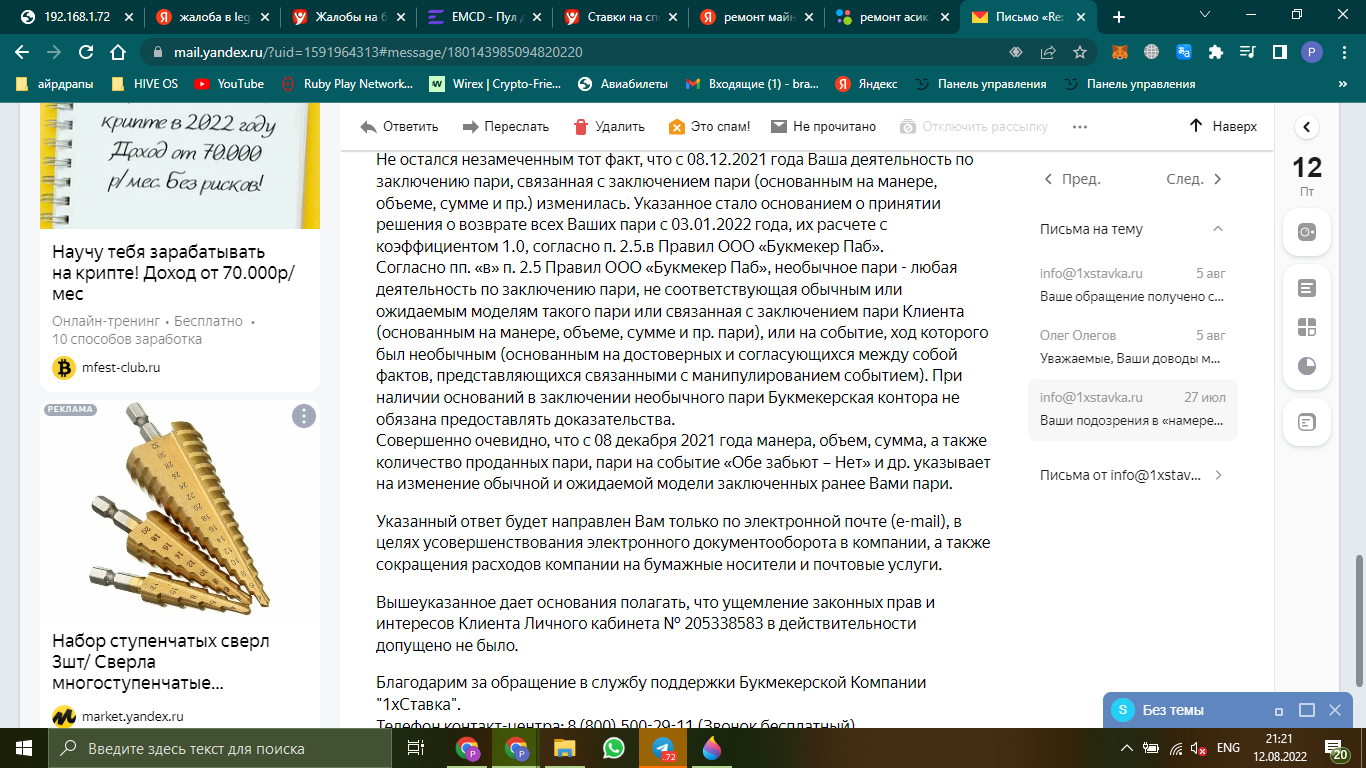Open the three-dots more actions menu
Image resolution: width=1366 pixels, height=768 pixels.
pos(1079,127)
